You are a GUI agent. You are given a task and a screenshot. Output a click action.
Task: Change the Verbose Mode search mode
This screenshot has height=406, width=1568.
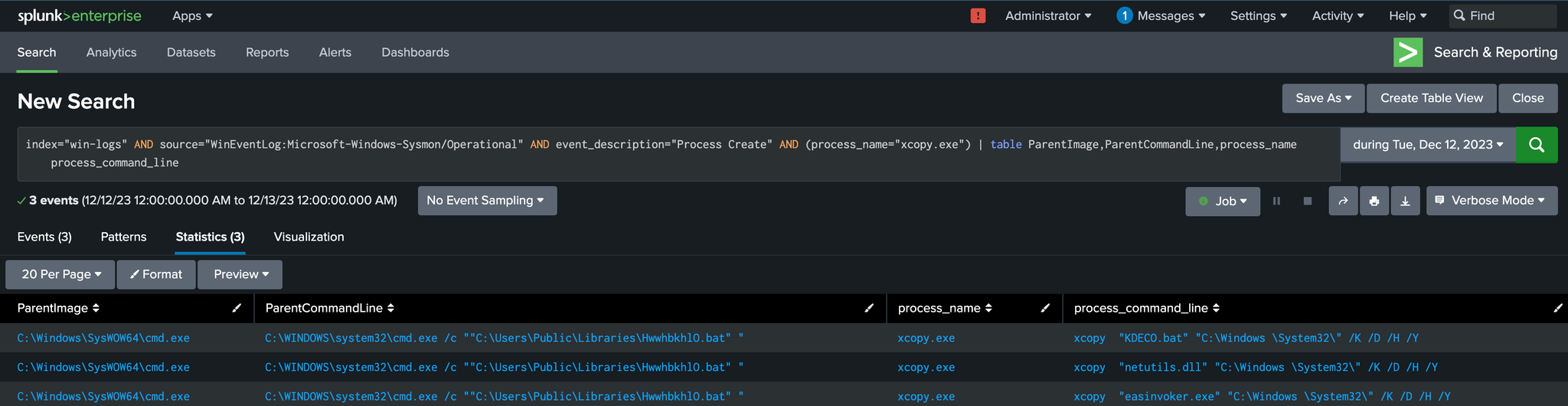coord(1491,201)
